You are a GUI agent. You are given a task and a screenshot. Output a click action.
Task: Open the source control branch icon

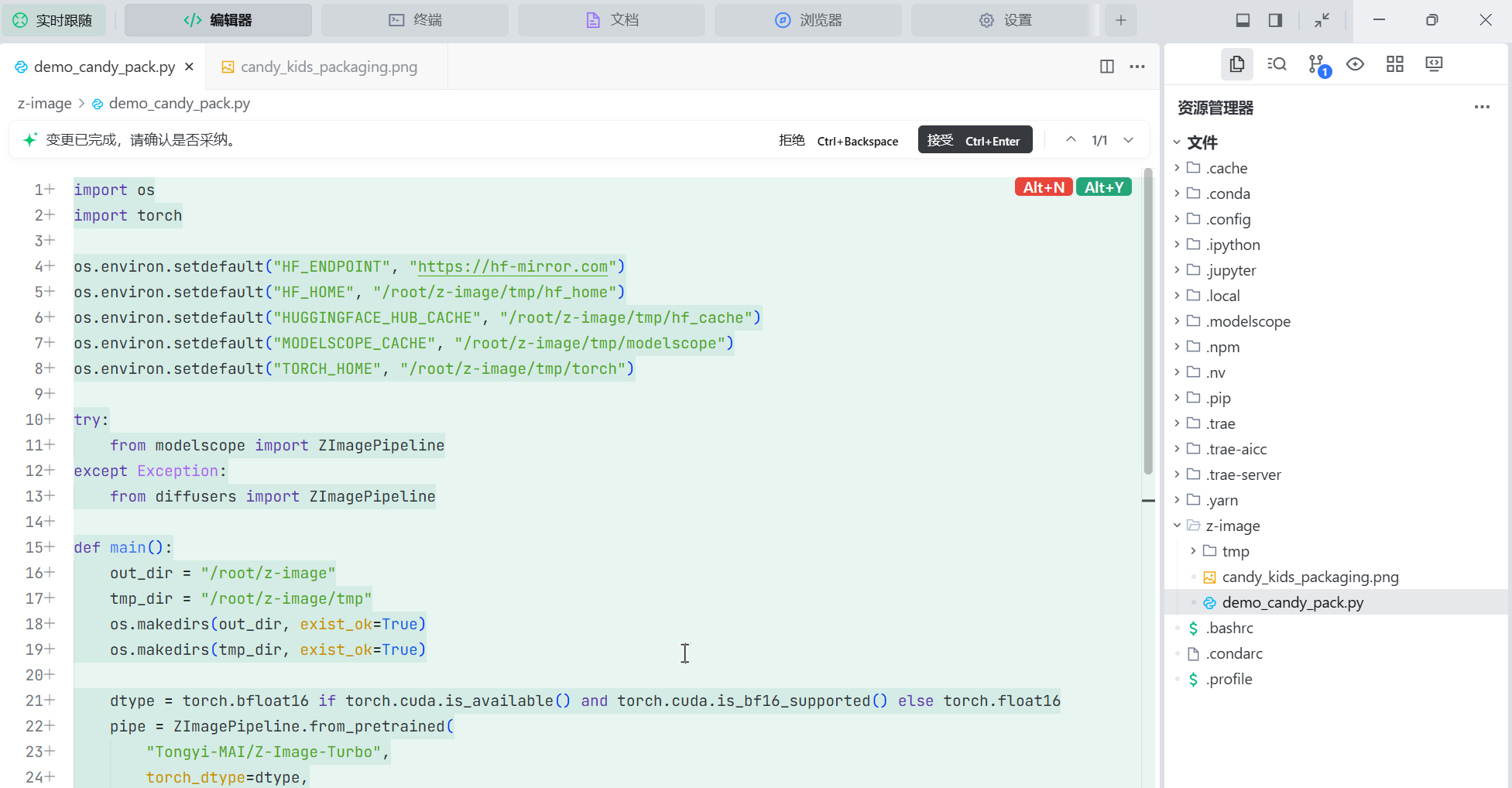[1316, 64]
